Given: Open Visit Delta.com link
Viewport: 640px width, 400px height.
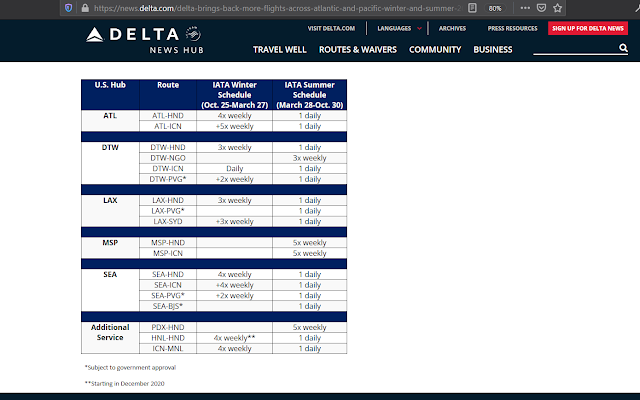Looking at the screenshot, I should pyautogui.click(x=331, y=28).
